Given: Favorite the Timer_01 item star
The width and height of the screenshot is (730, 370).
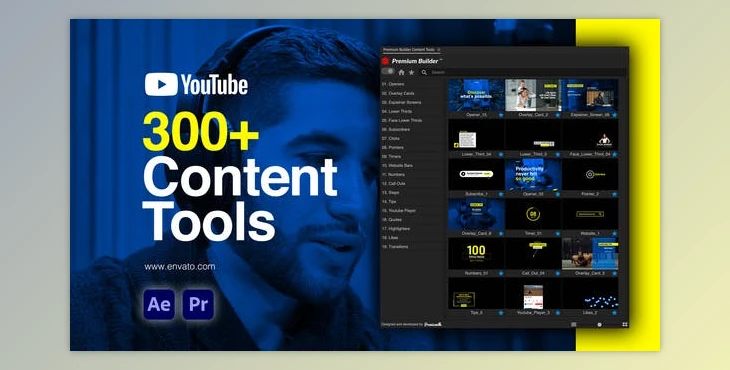Looking at the screenshot, I should pos(558,234).
